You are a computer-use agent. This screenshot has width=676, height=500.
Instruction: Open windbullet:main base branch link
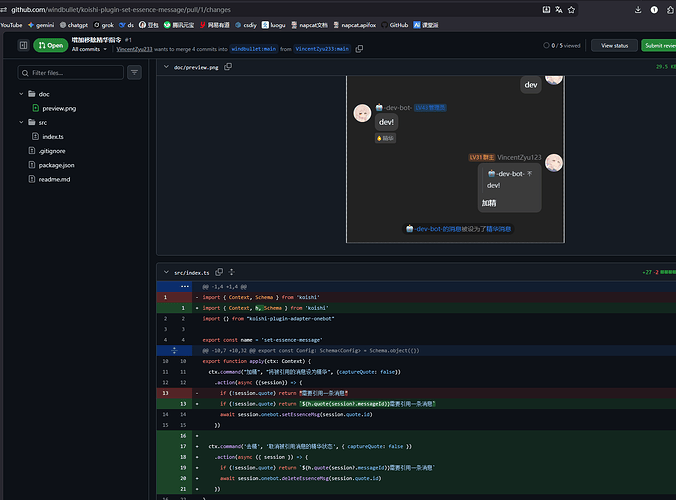click(x=254, y=49)
